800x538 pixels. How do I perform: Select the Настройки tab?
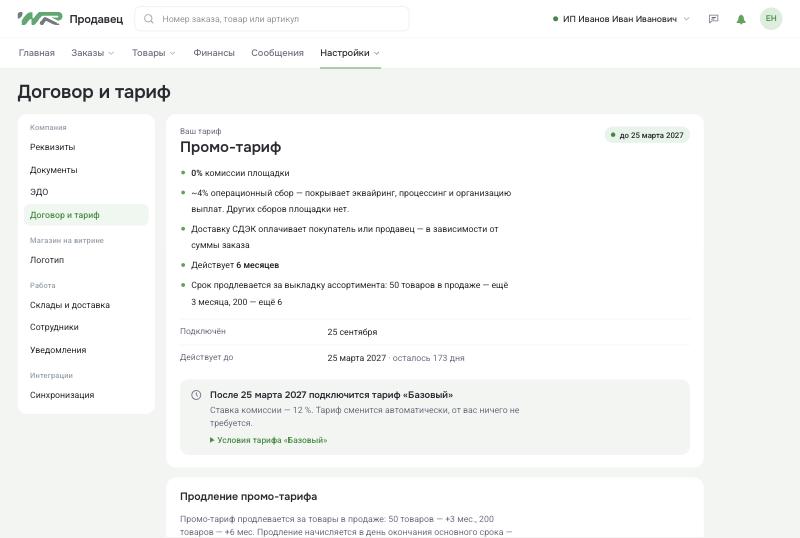345,53
